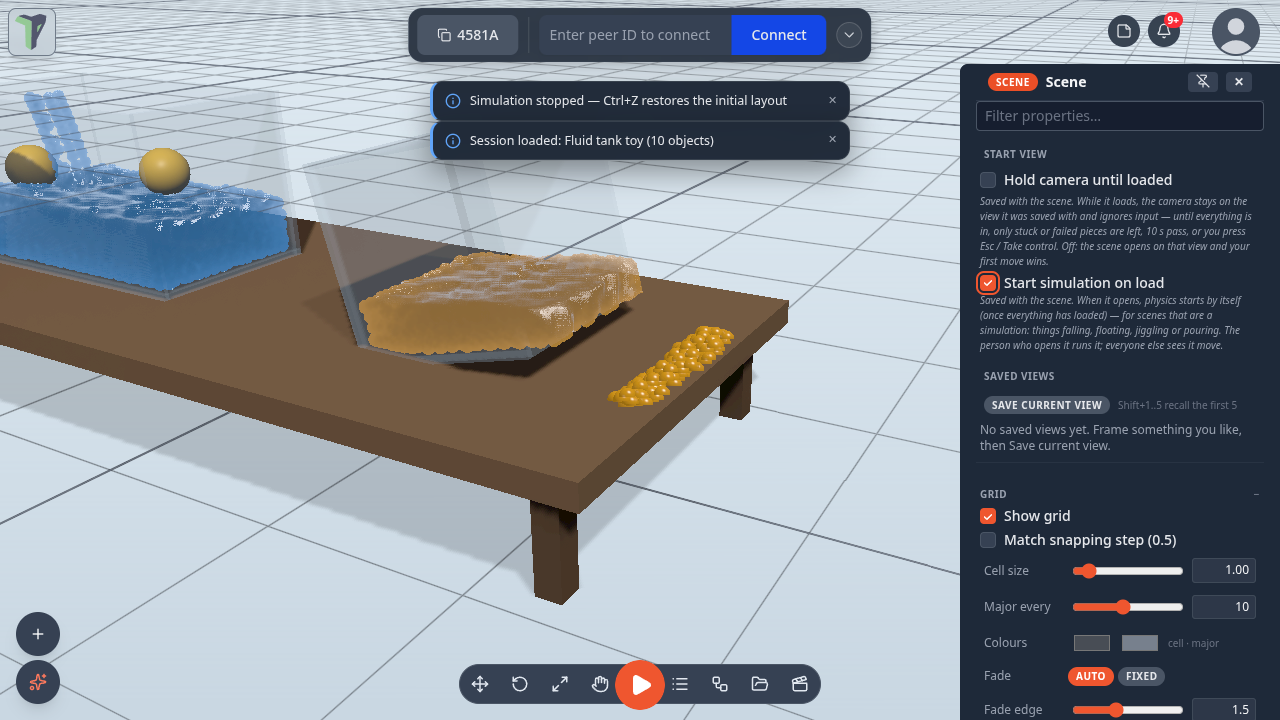Start the simulation with the play button
Image resolution: width=1280 pixels, height=720 pixels.
640,685
